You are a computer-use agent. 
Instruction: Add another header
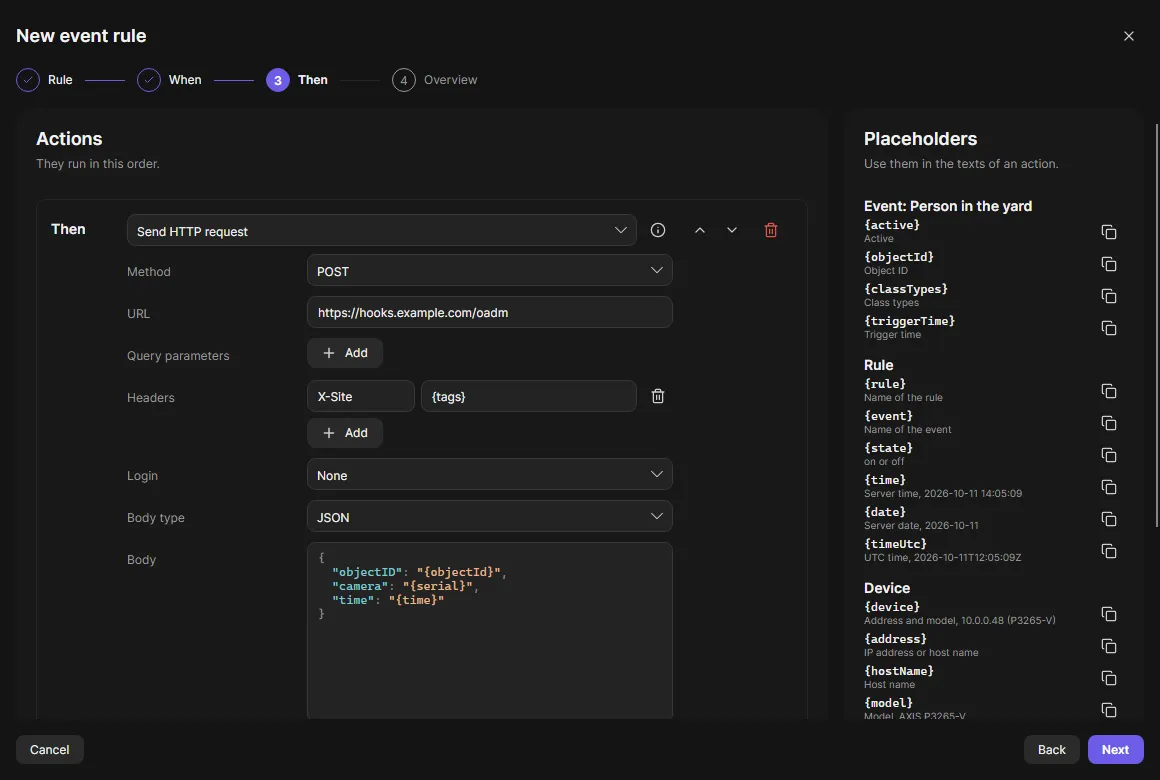point(345,433)
